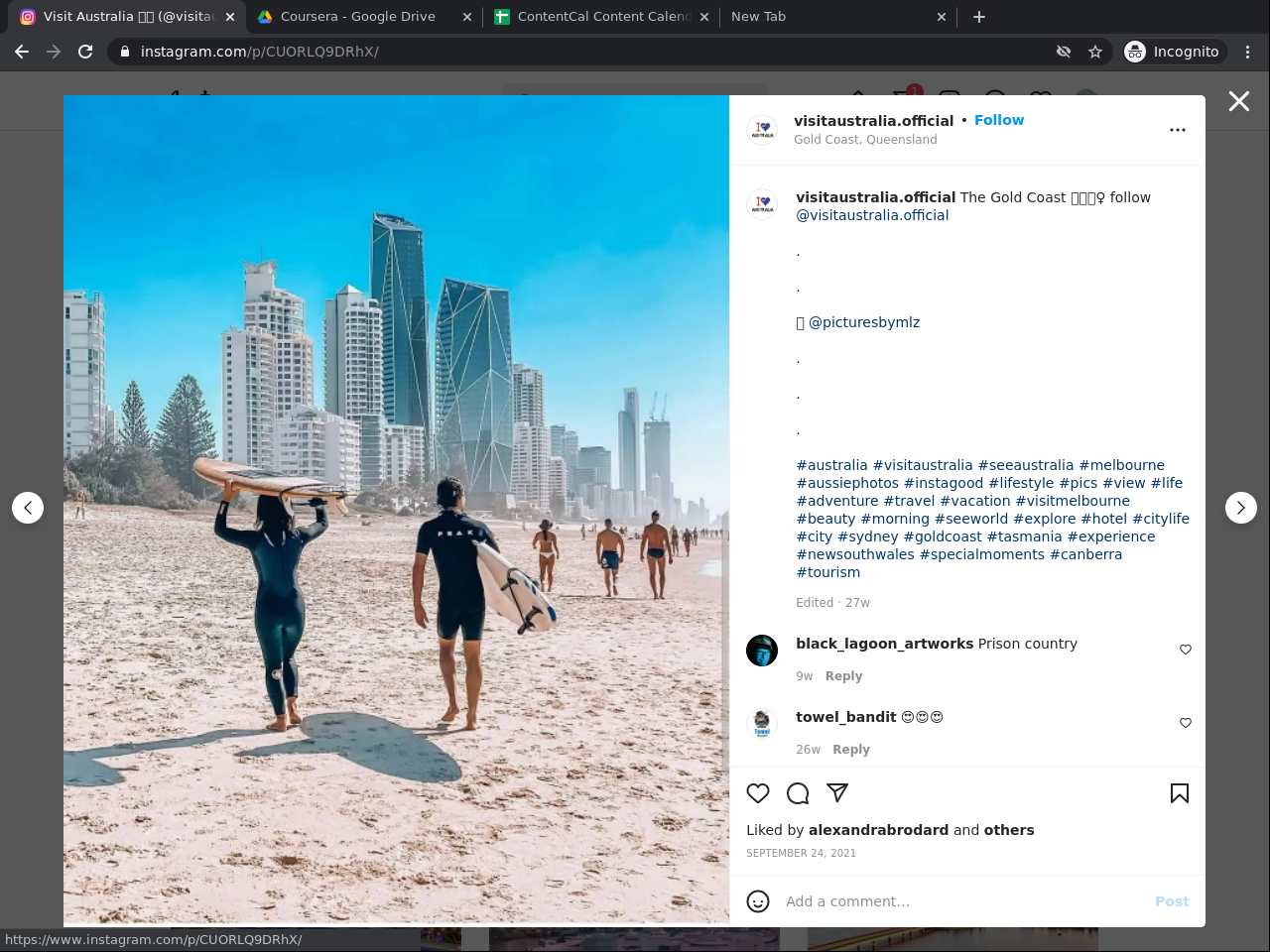This screenshot has height=952, width=1270.
Task: Open the #aussiephotos hashtag
Action: tap(847, 483)
